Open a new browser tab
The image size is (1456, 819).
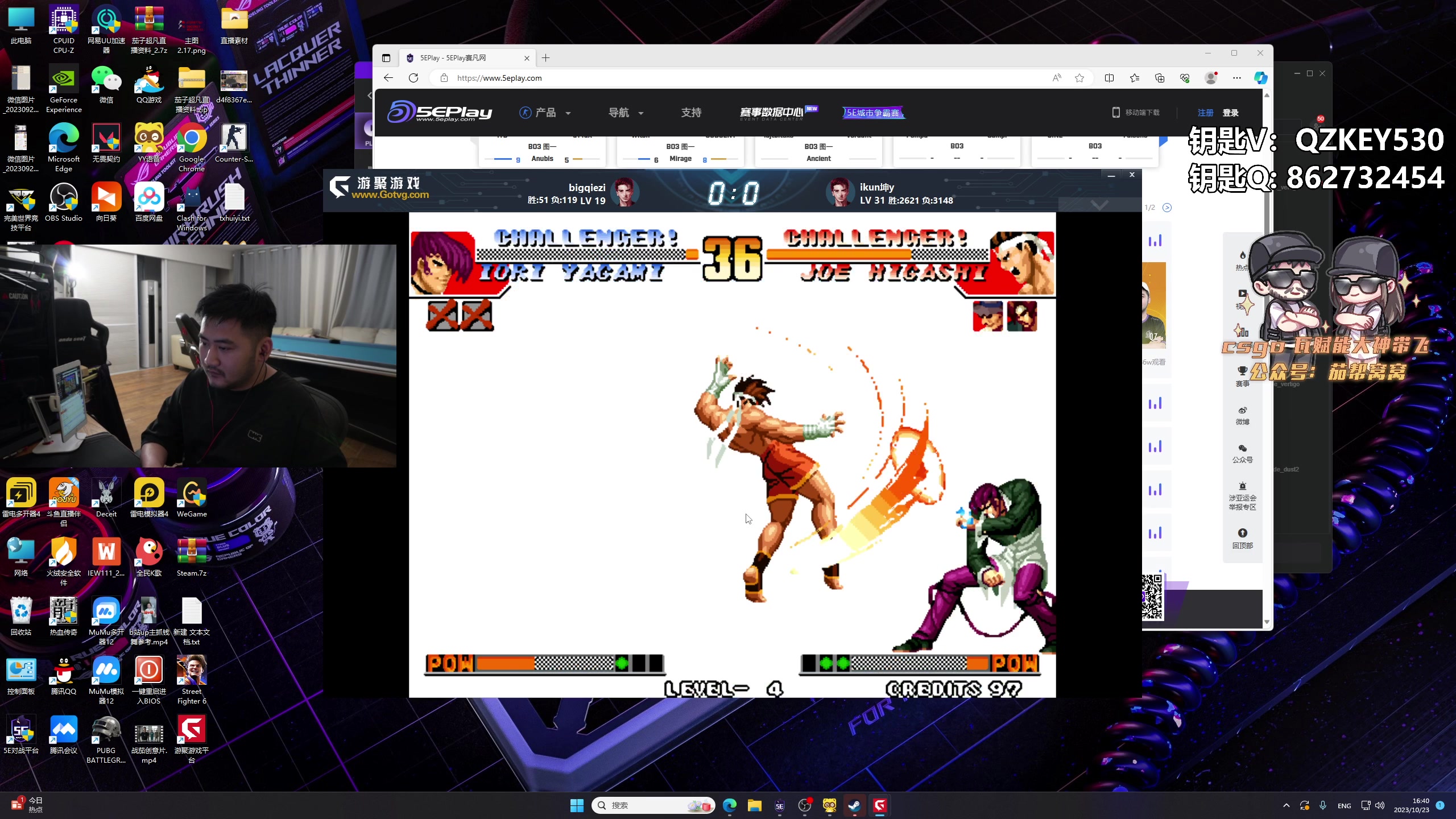click(545, 58)
